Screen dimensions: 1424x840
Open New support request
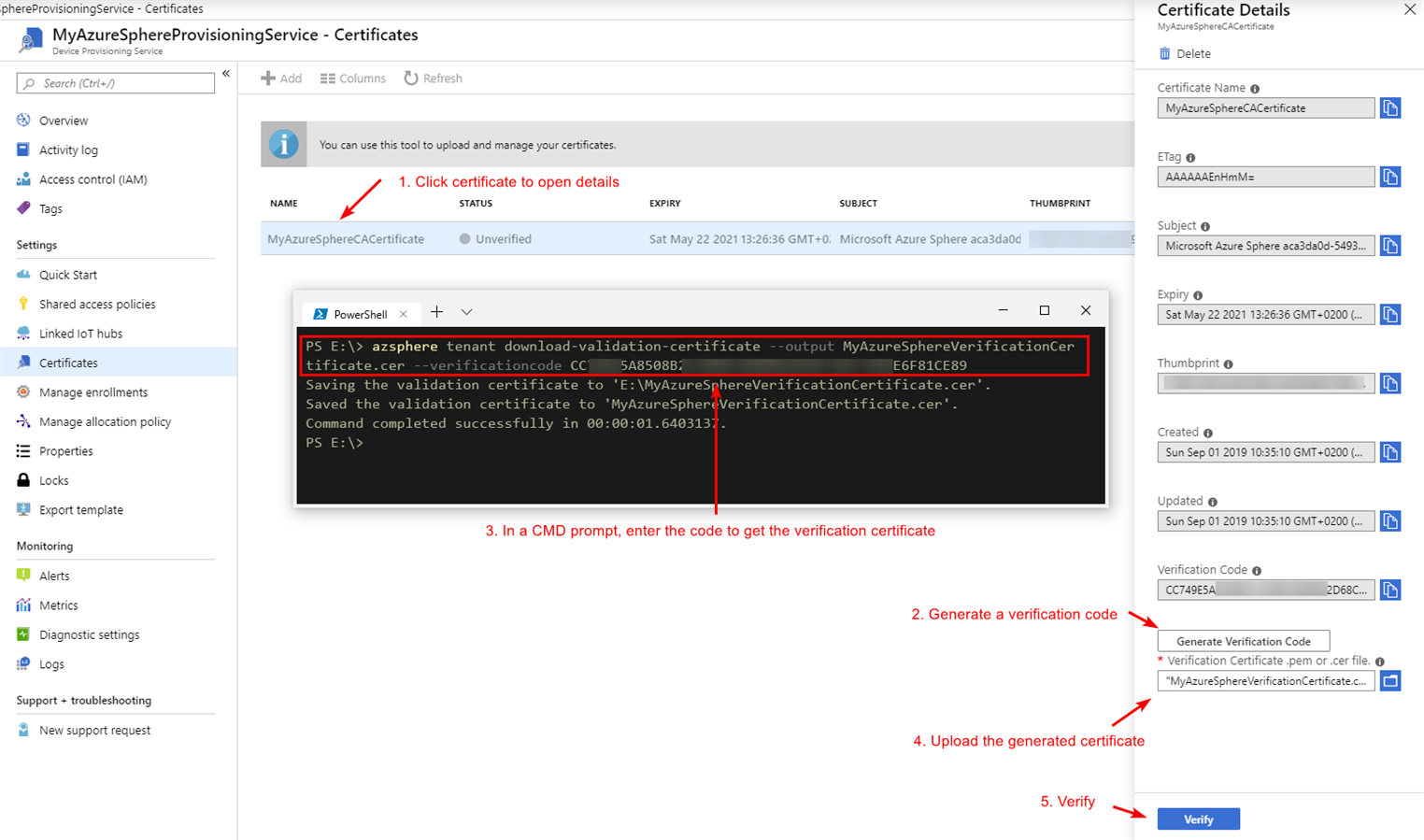(94, 730)
